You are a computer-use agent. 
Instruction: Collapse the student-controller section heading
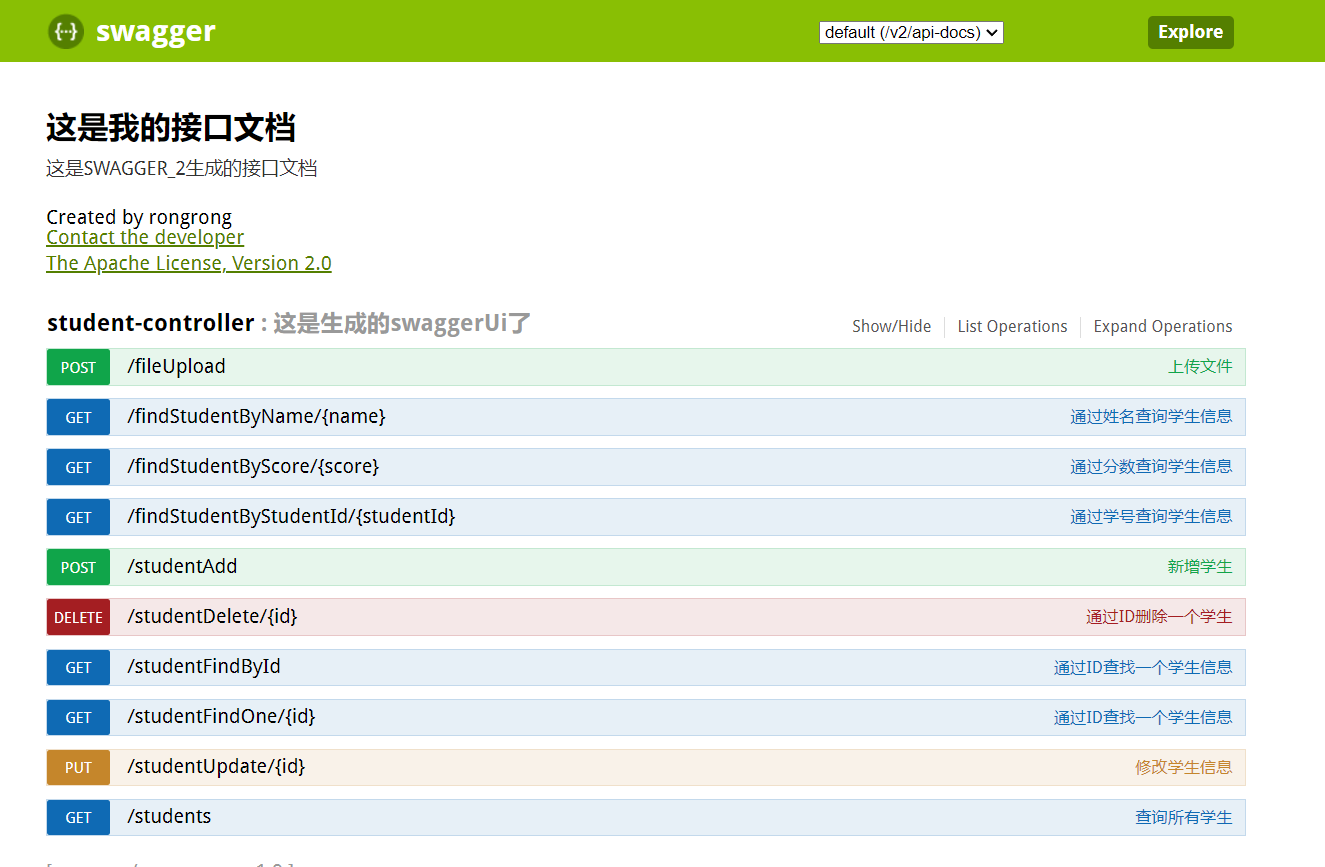[x=150, y=323]
